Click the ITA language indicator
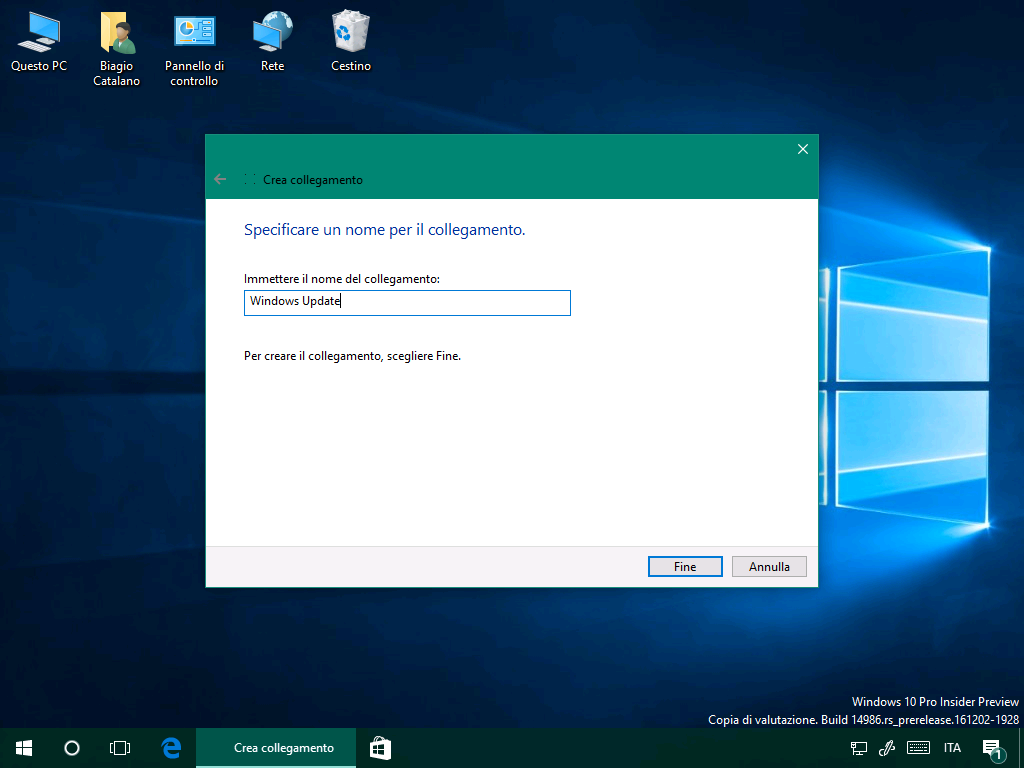 [952, 748]
